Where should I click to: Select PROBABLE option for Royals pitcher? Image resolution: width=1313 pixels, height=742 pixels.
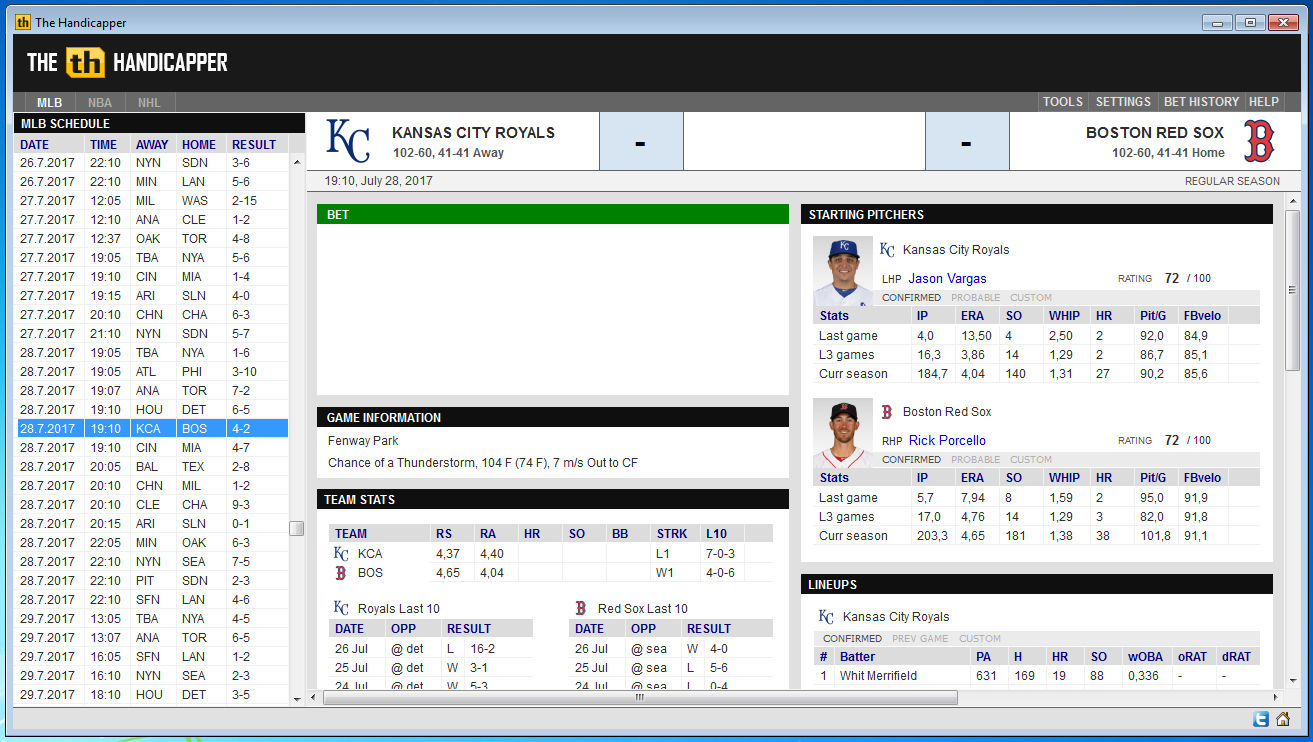coord(973,297)
